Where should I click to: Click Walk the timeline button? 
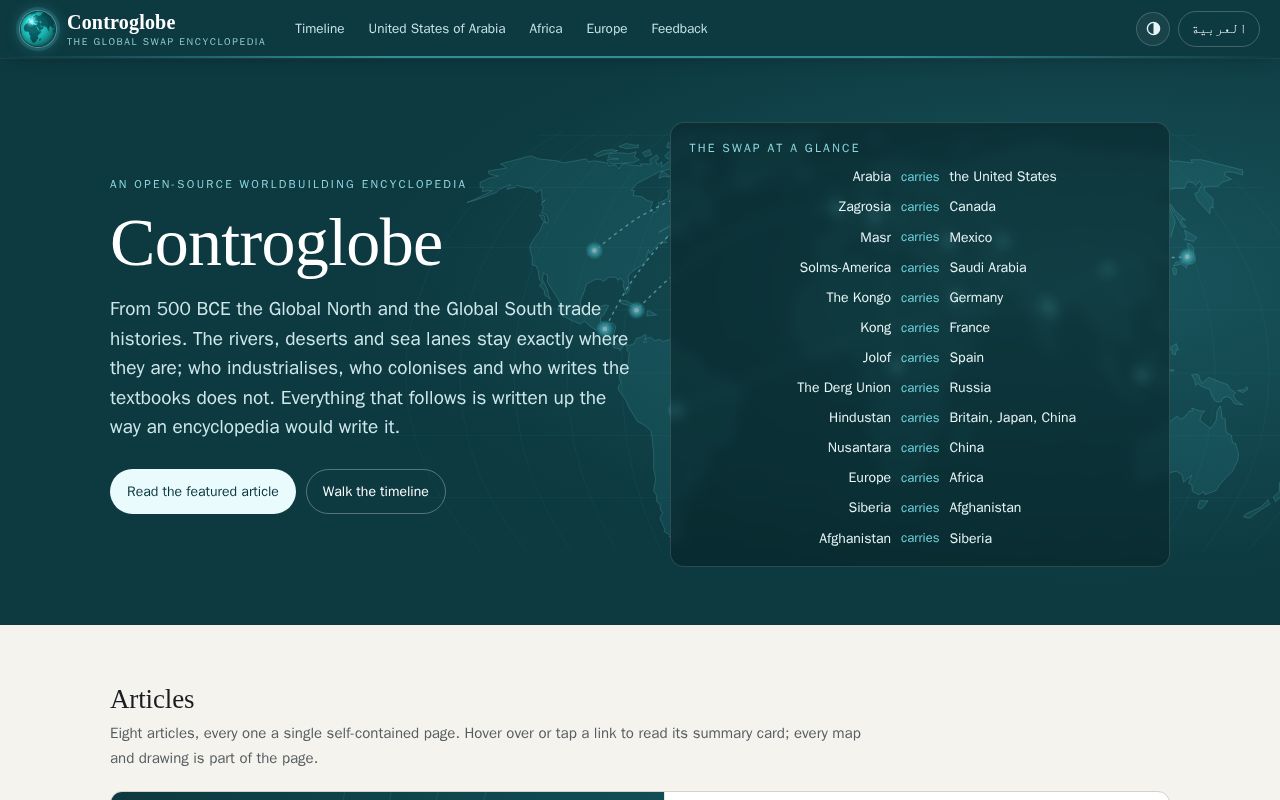[x=376, y=491]
